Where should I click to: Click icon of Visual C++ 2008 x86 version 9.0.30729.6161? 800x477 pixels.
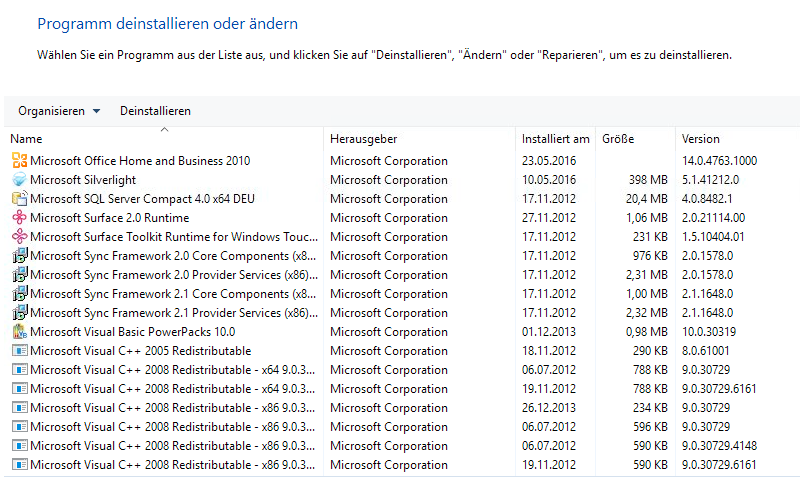click(19, 464)
